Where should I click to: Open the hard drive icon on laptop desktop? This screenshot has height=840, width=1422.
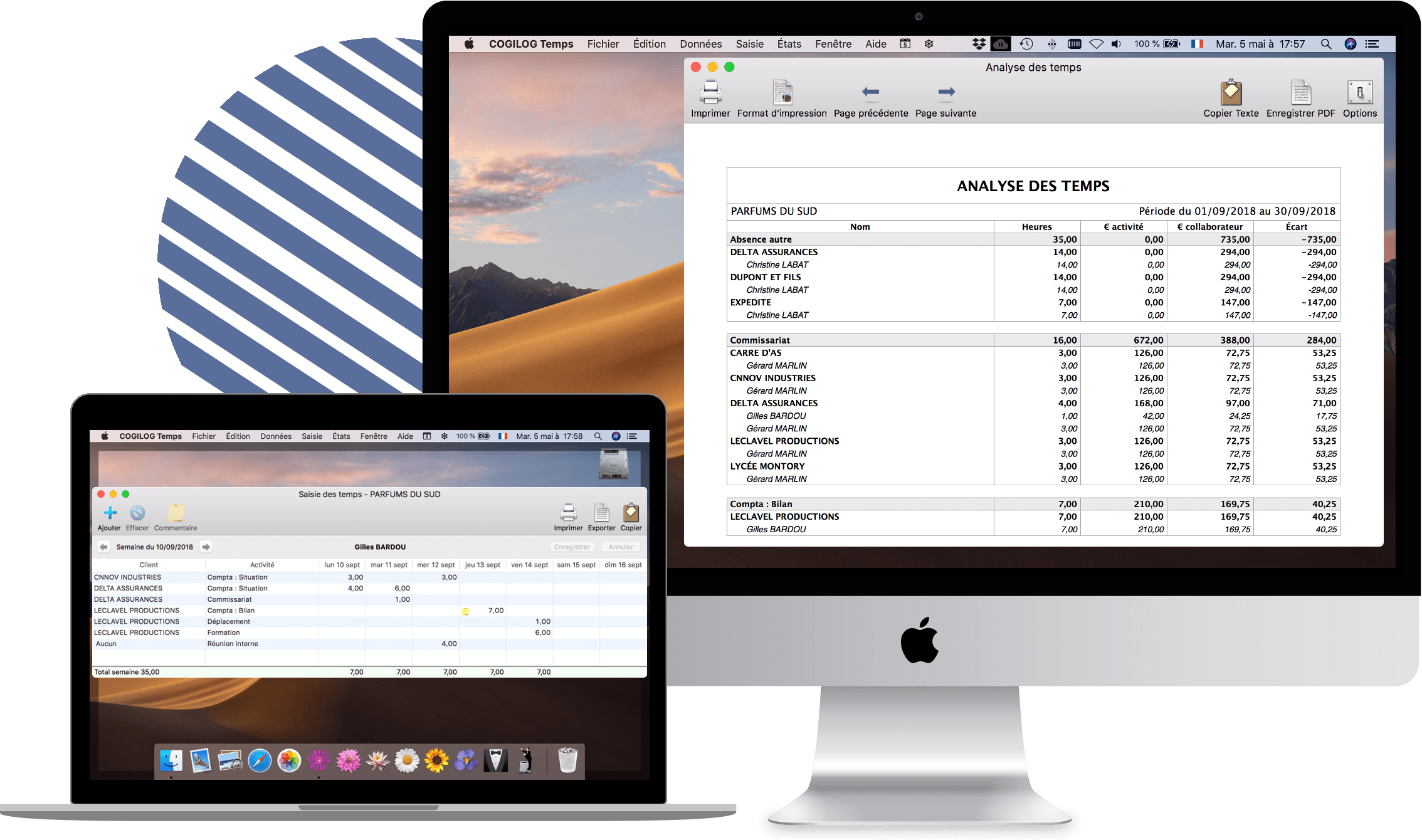[614, 464]
